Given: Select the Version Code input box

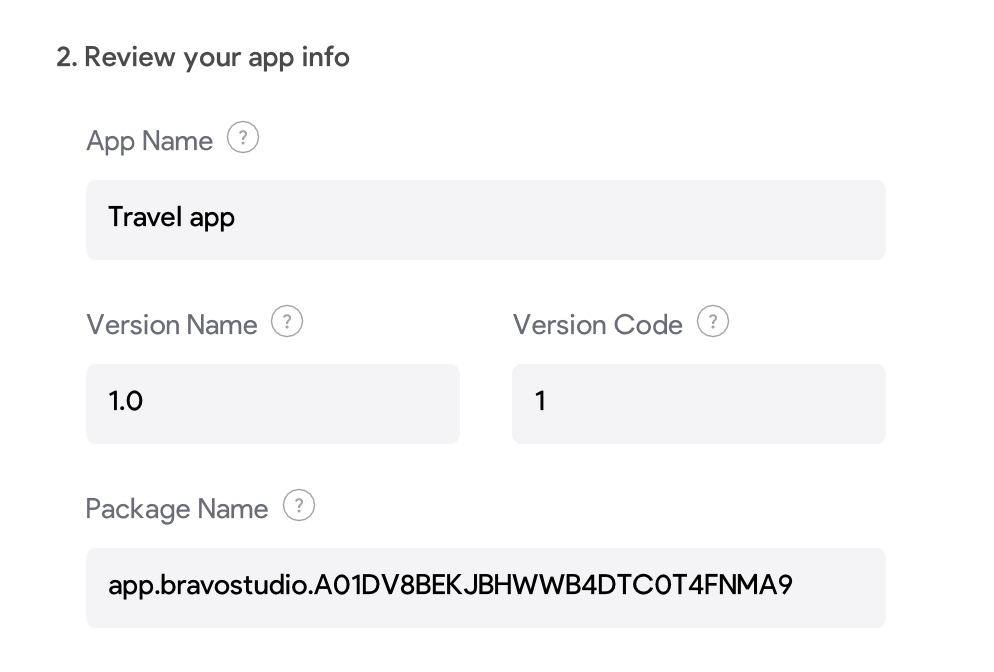Looking at the screenshot, I should 698,404.
